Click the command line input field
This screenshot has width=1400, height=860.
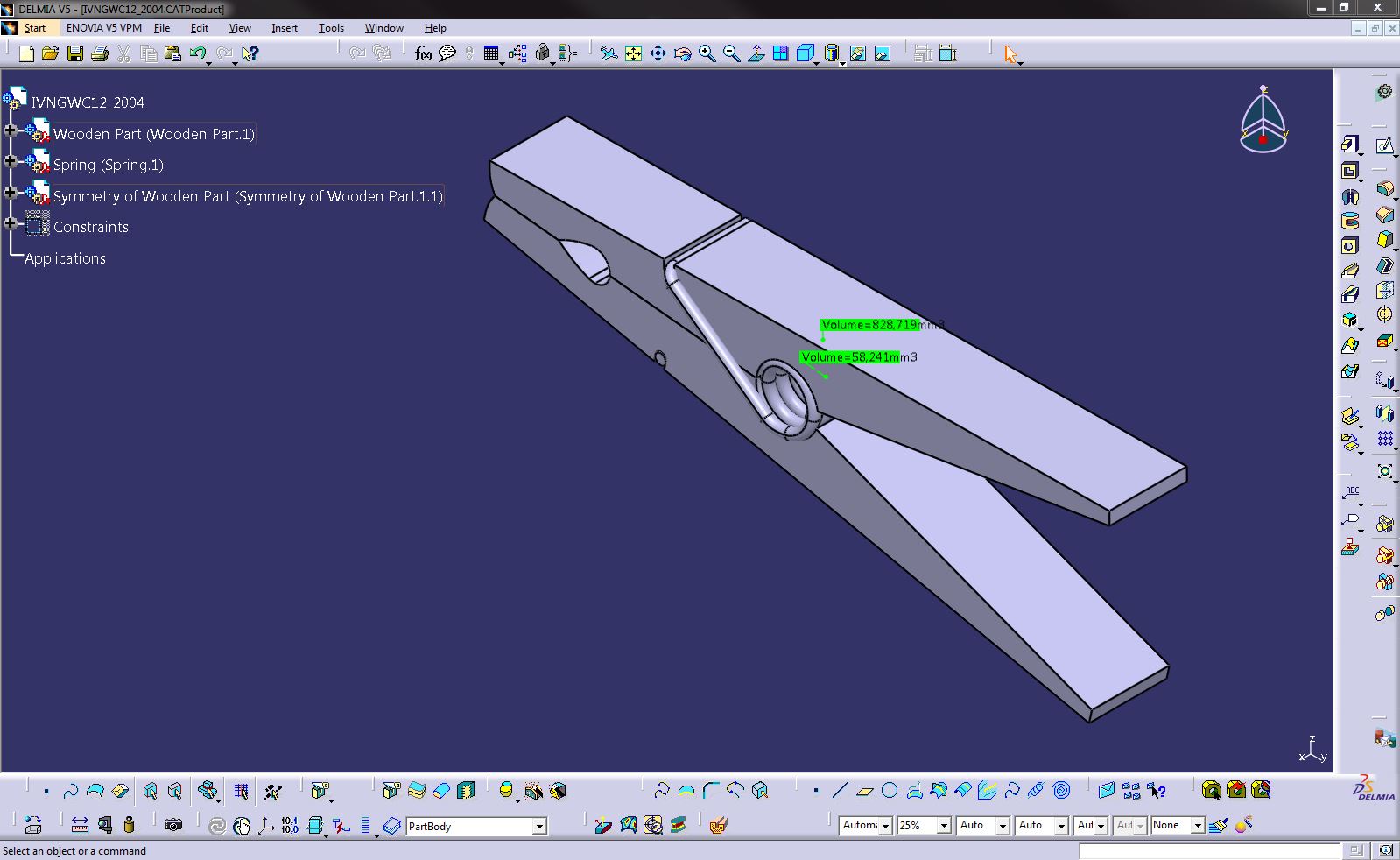coord(1208,850)
